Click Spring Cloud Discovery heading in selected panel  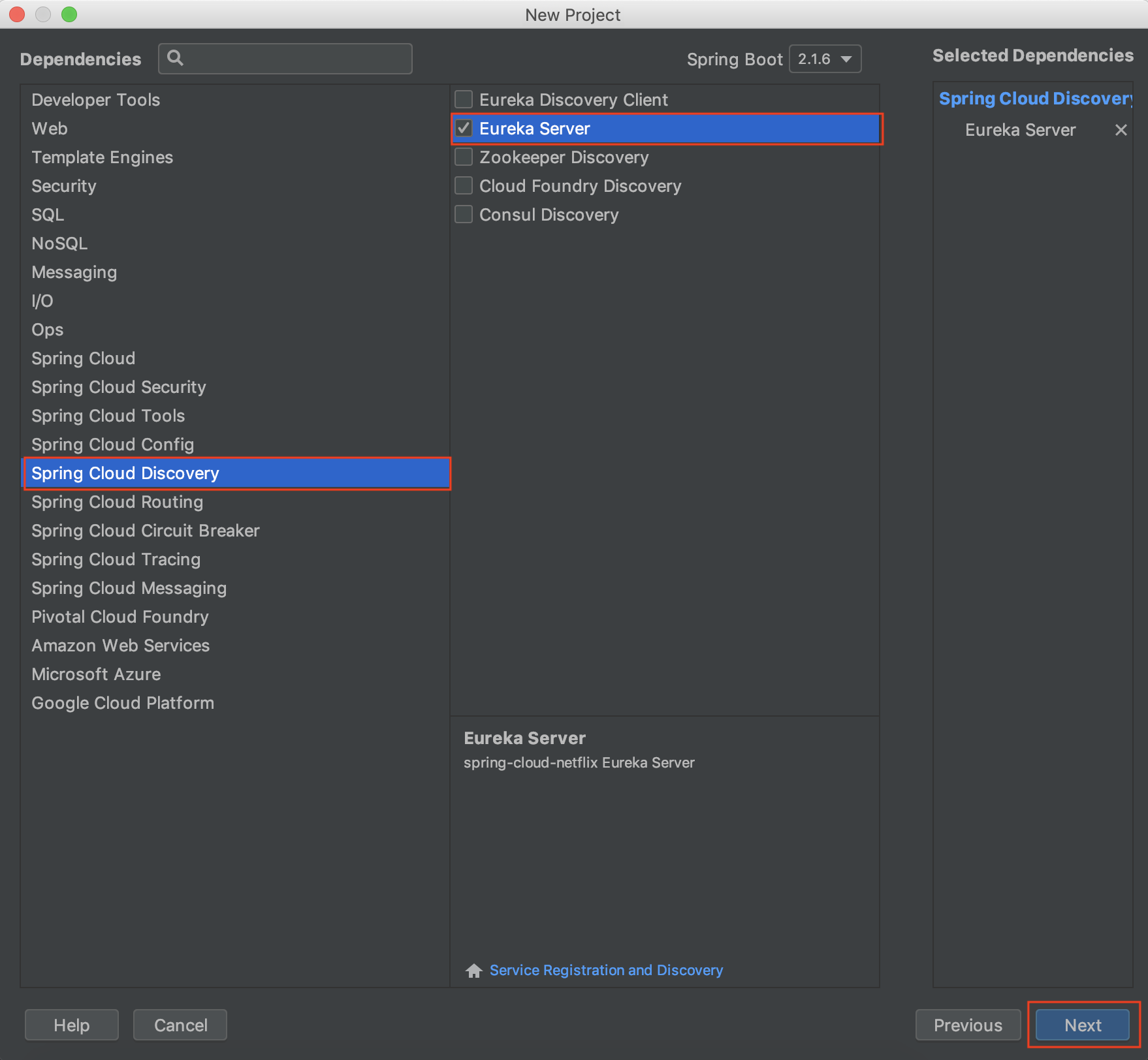coord(1035,99)
